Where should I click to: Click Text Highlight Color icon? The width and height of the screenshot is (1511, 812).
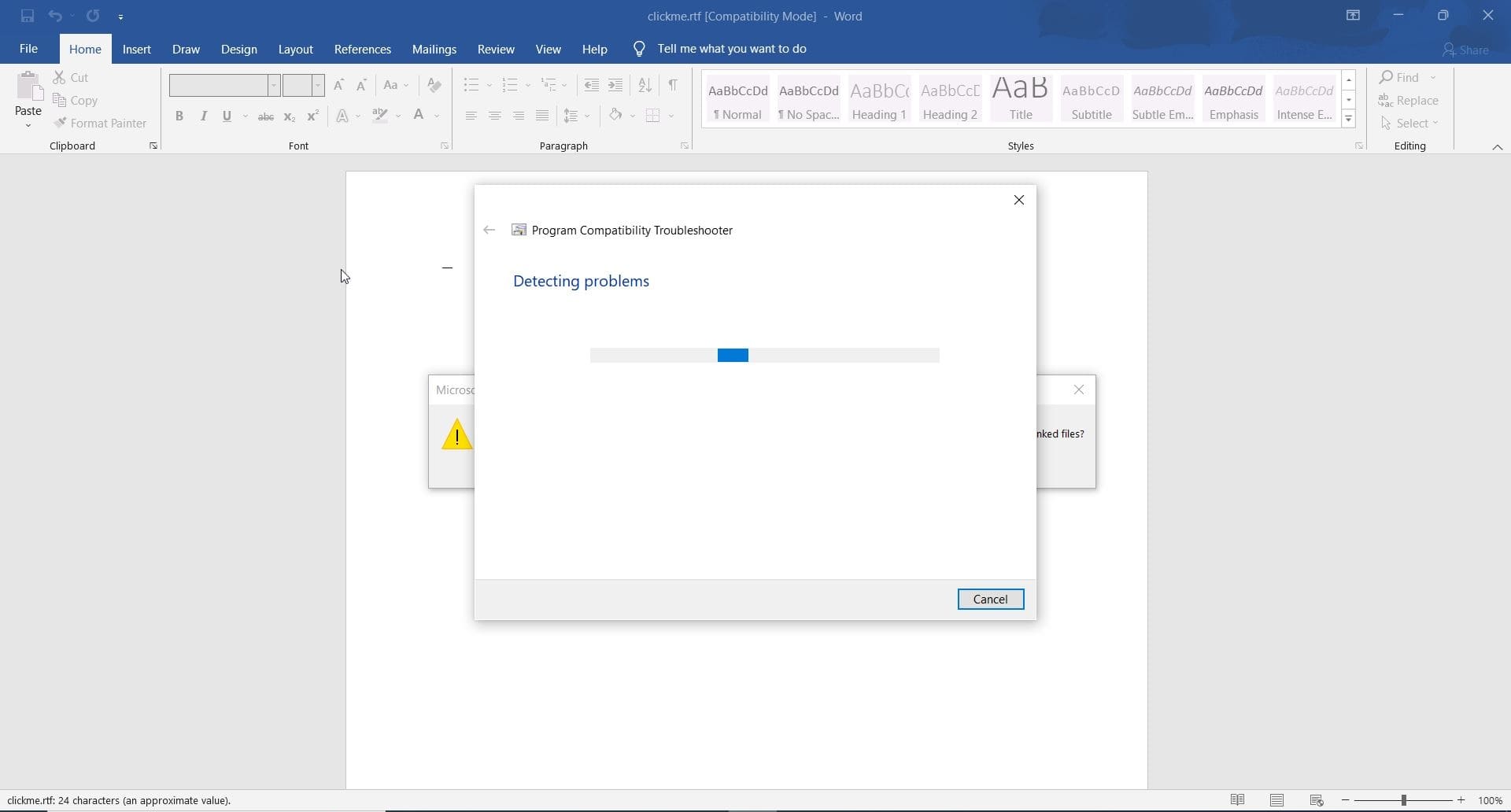[380, 116]
